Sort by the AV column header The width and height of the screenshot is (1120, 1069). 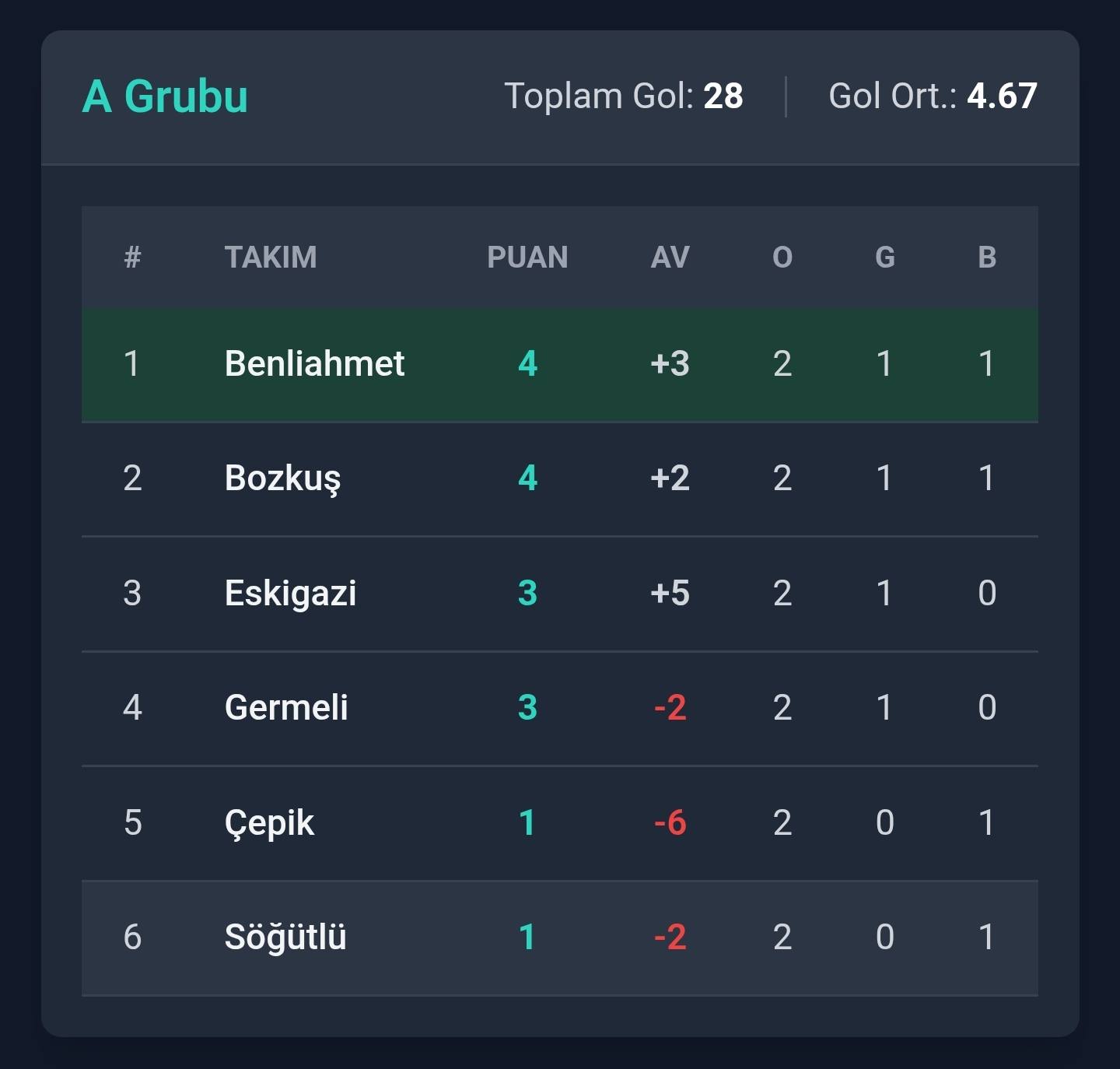tap(670, 258)
